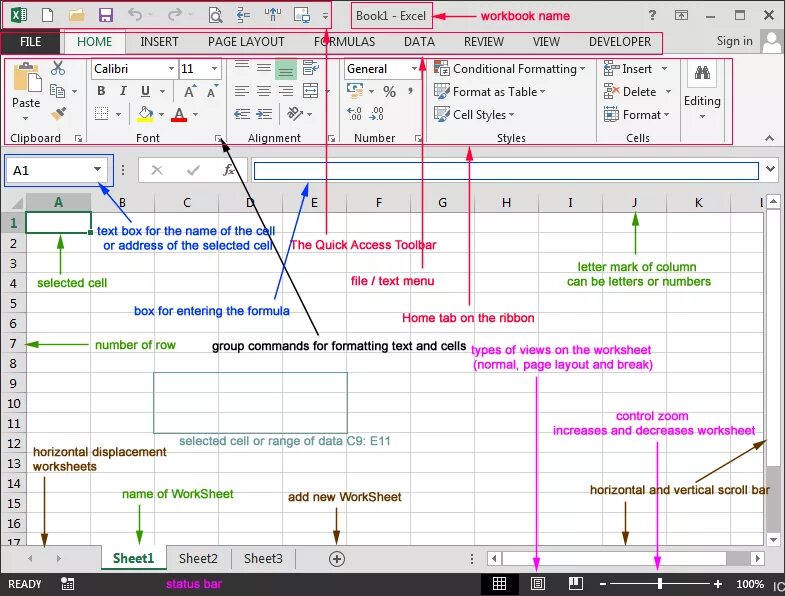785x596 pixels.
Task: Apply Percent Style with the % icon
Action: pos(389,91)
